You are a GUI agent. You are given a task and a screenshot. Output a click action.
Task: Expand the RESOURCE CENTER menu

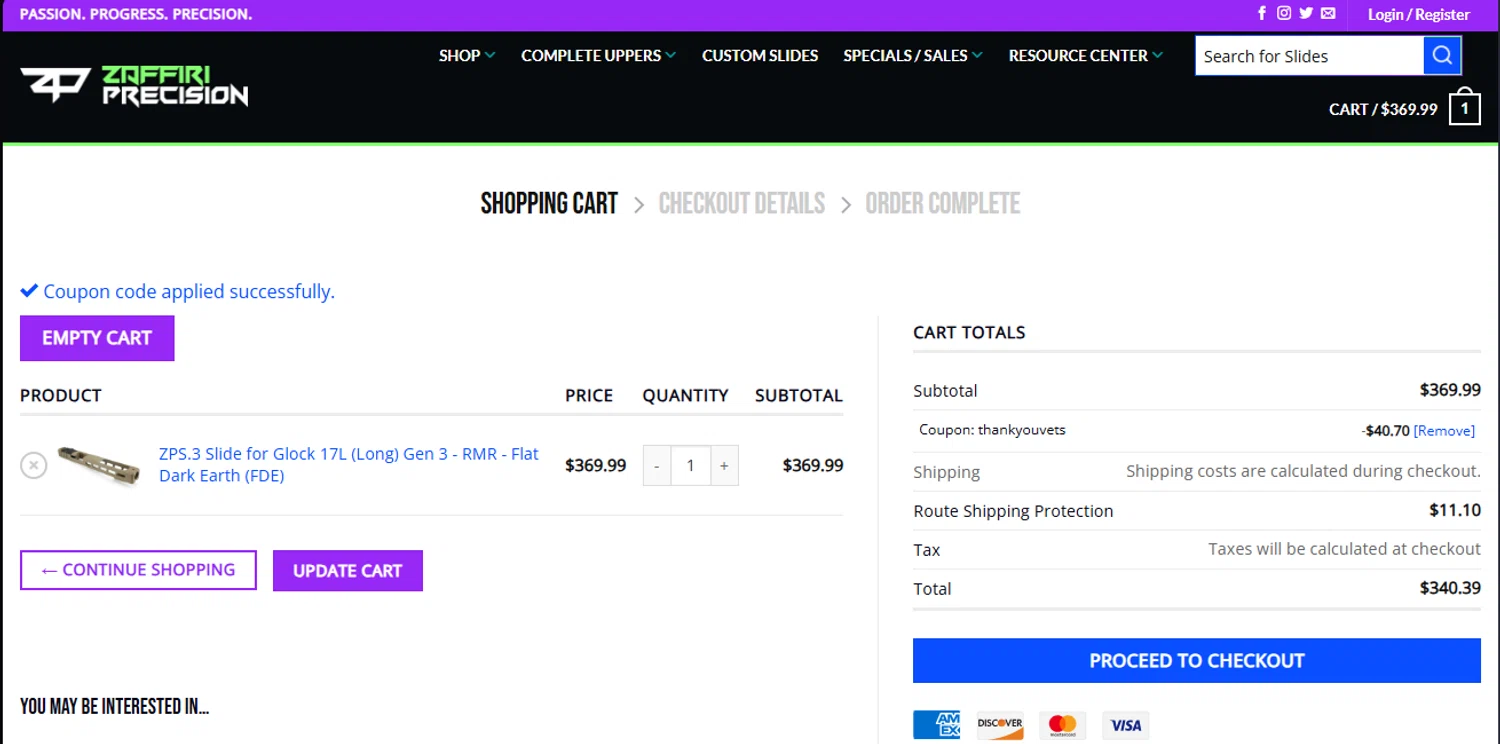point(1086,56)
